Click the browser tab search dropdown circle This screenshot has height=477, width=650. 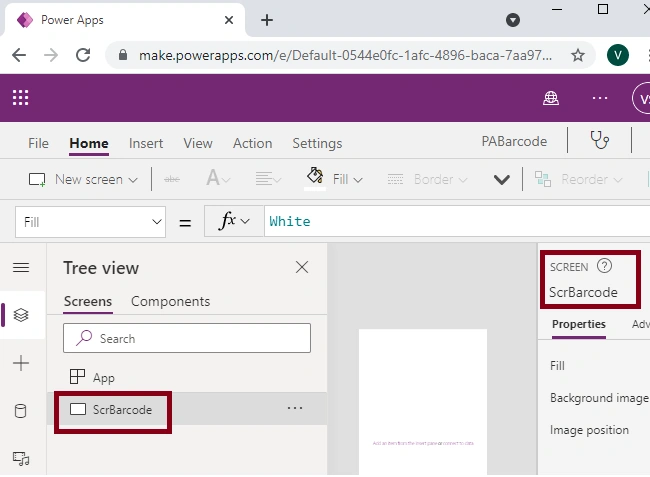(513, 20)
